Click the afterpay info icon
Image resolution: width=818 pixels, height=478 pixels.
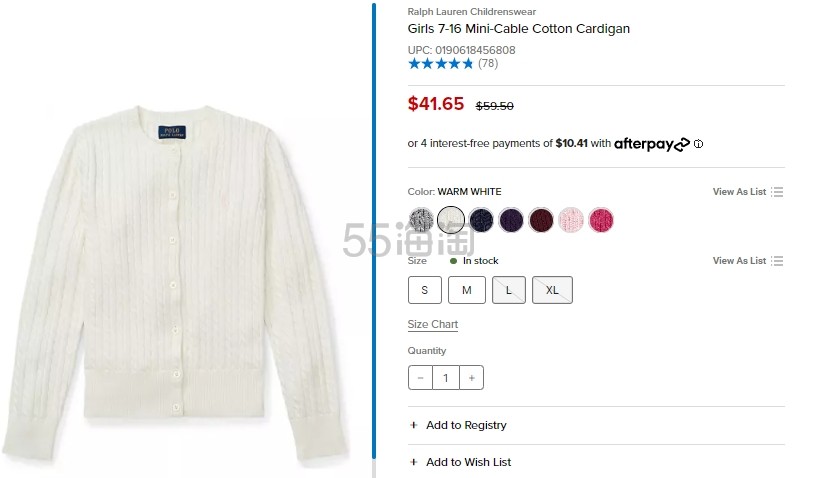coord(698,144)
